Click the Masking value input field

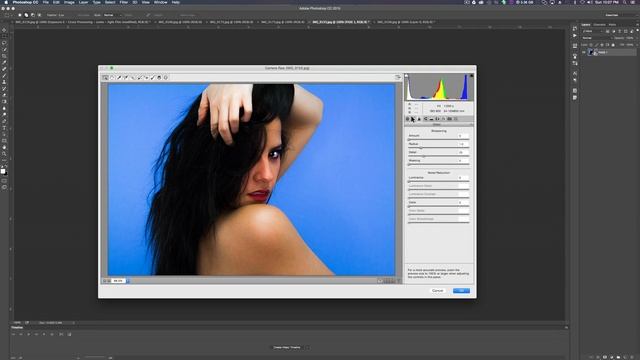click(463, 160)
